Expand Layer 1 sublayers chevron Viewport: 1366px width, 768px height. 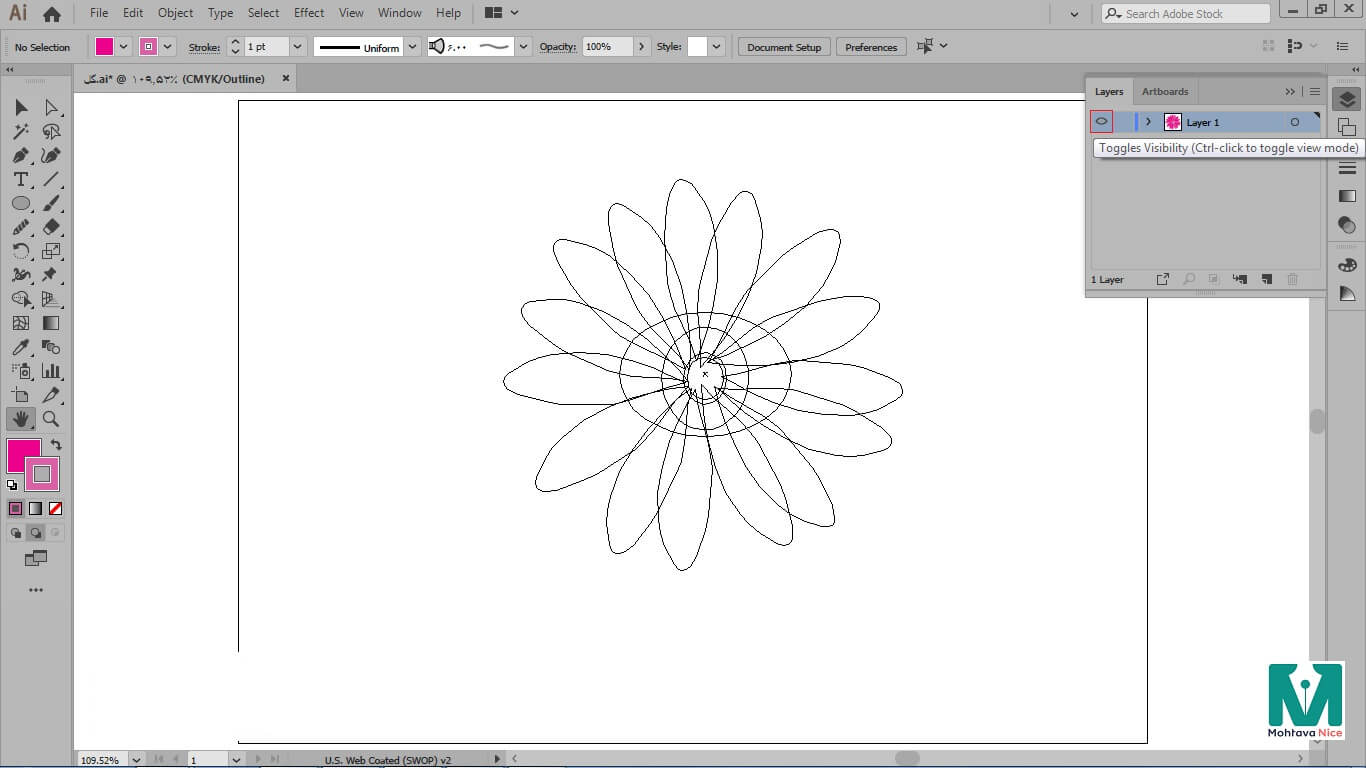1148,122
